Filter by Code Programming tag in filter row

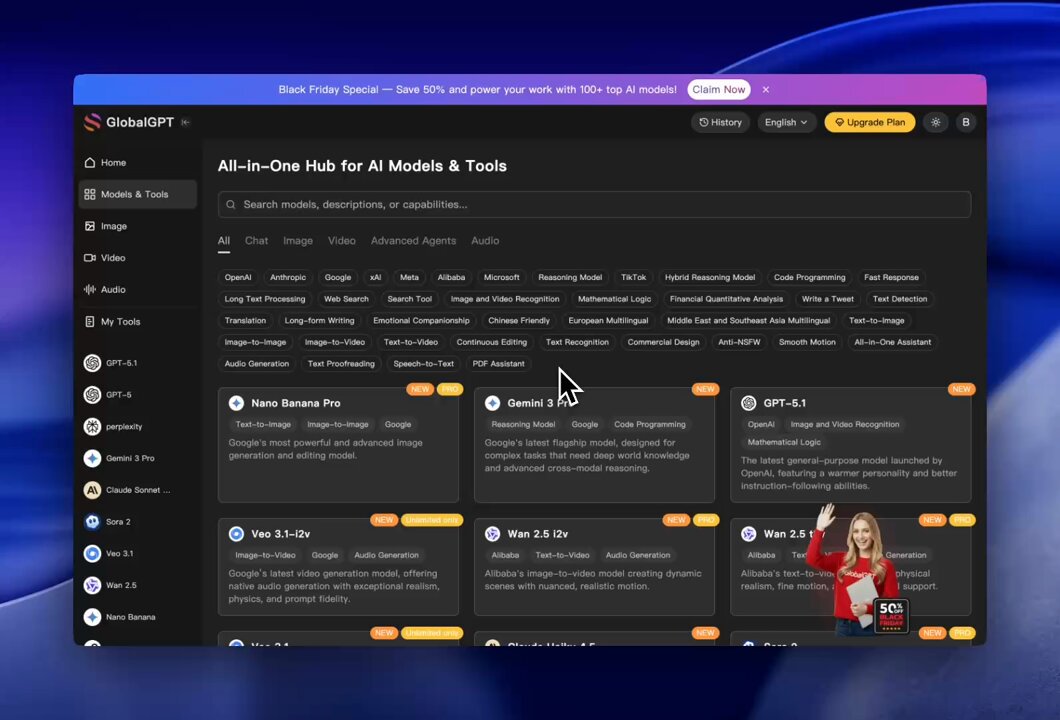(809, 277)
